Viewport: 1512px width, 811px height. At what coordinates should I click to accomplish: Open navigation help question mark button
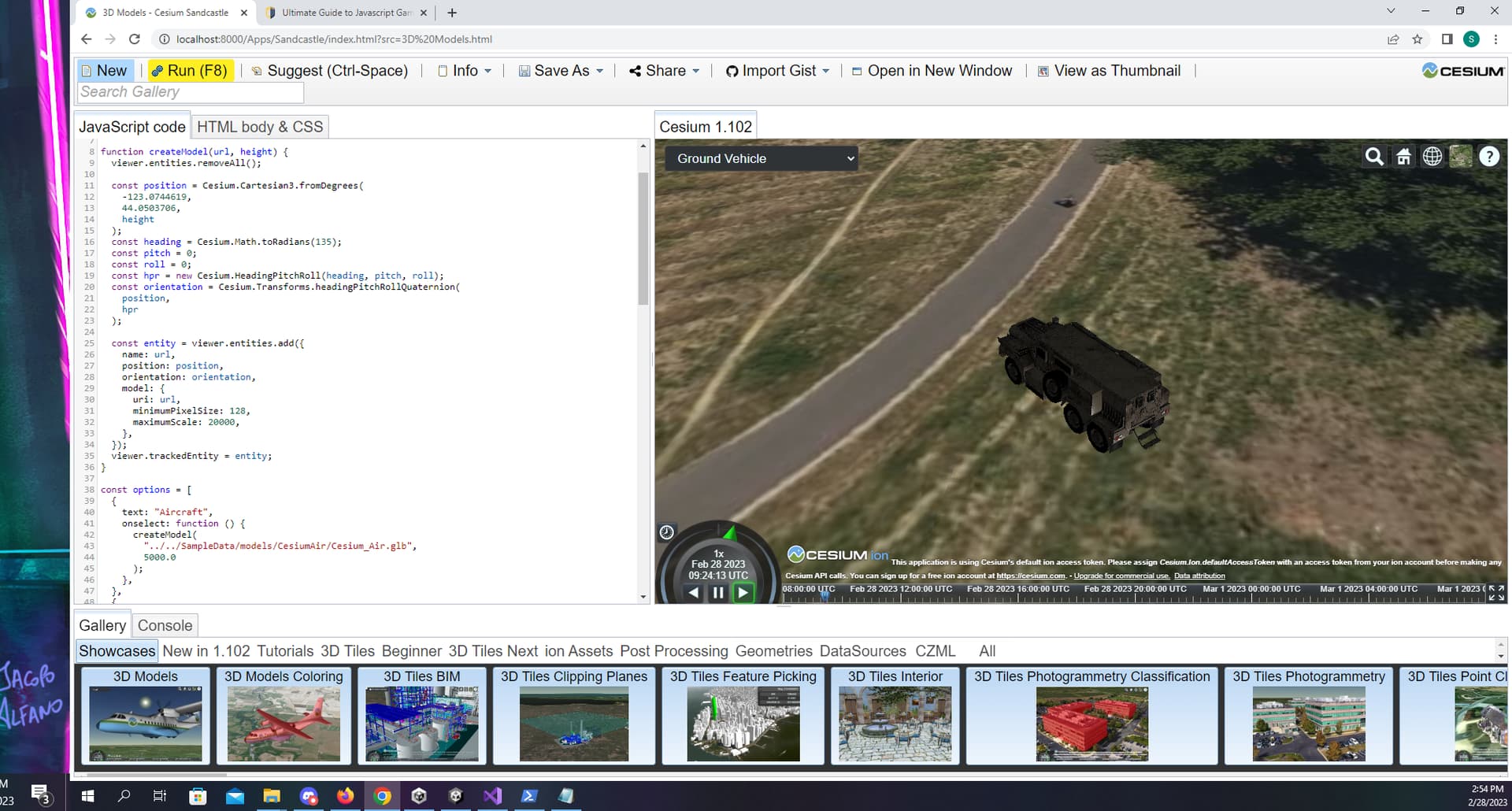click(1489, 157)
